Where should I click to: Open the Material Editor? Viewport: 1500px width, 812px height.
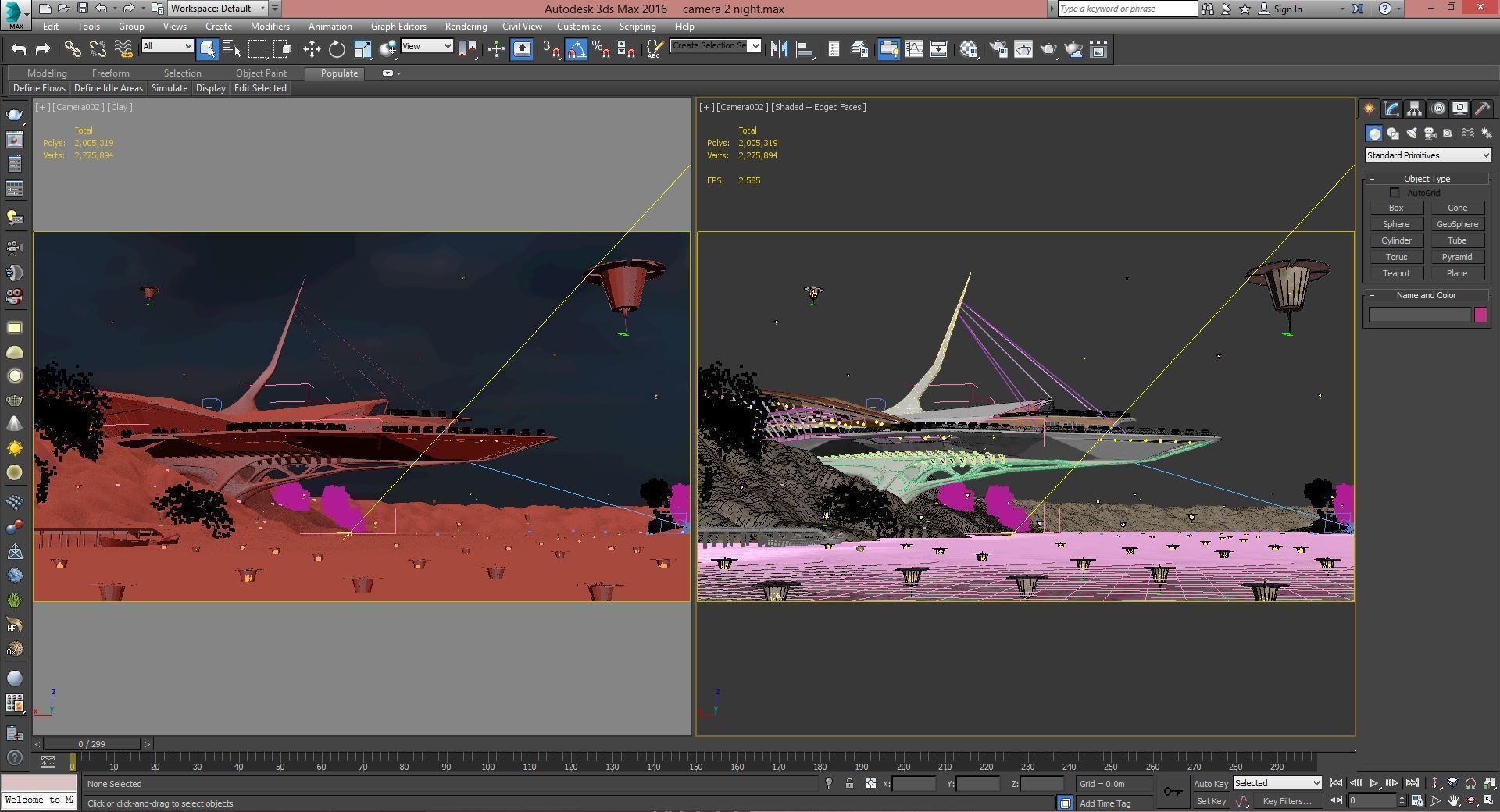[969, 49]
